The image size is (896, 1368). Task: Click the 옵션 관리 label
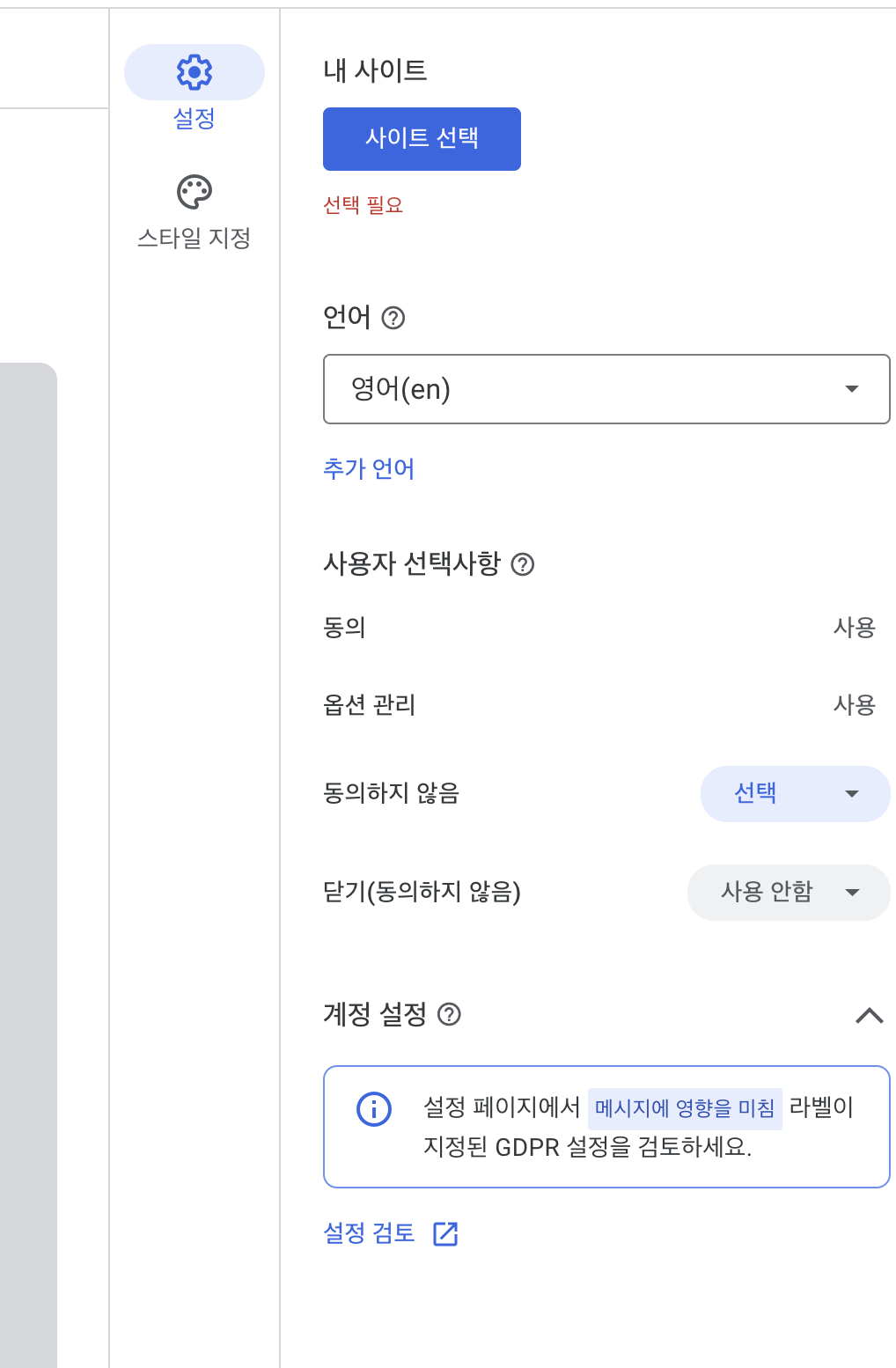point(369,705)
